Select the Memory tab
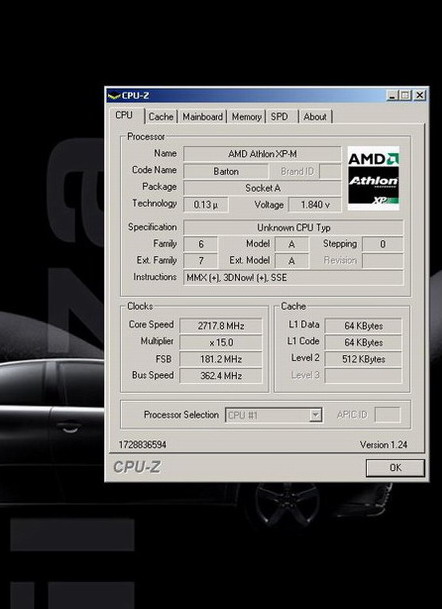Viewport: 442px width, 609px height. click(246, 117)
